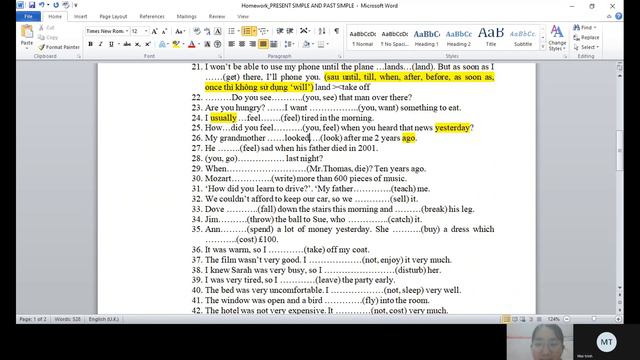
Task: Switch to the Review tab
Action: point(217,16)
